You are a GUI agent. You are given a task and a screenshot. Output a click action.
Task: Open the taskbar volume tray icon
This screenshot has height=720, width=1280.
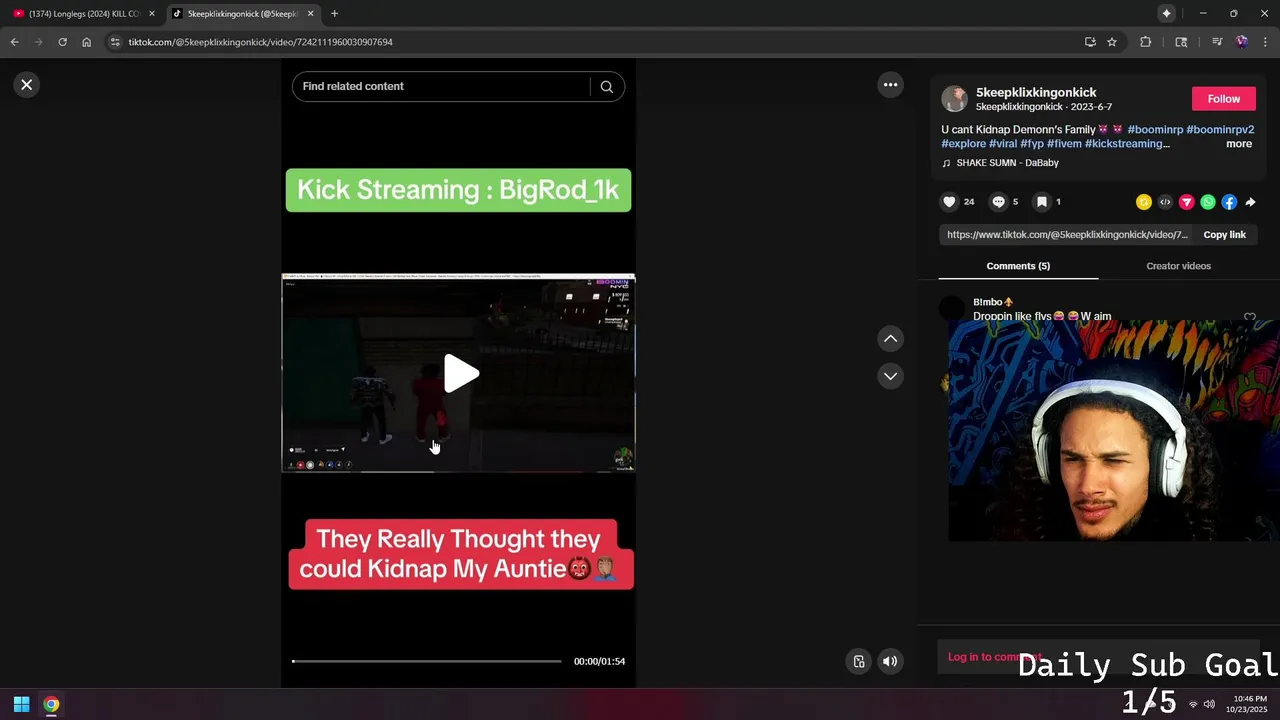pos(1209,704)
